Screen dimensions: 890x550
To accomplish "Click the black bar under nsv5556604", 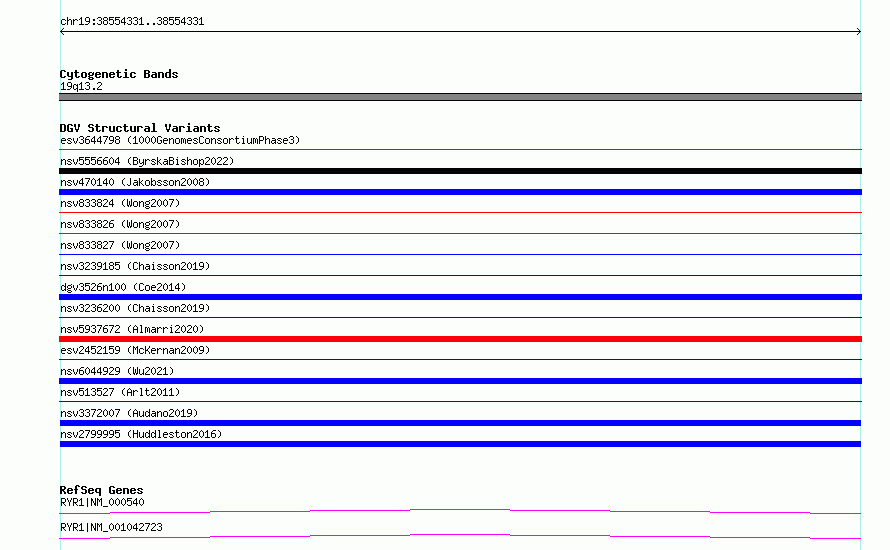I will [460, 171].
